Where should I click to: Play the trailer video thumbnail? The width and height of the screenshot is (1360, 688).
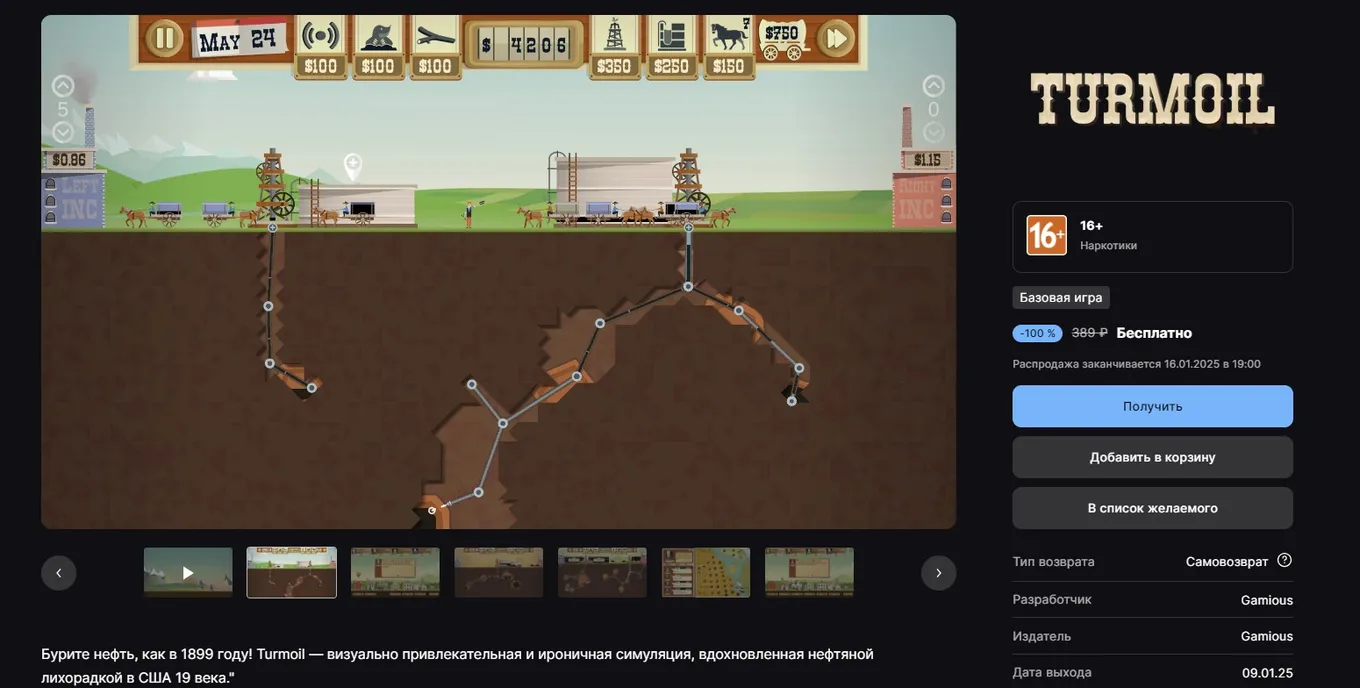pos(188,573)
